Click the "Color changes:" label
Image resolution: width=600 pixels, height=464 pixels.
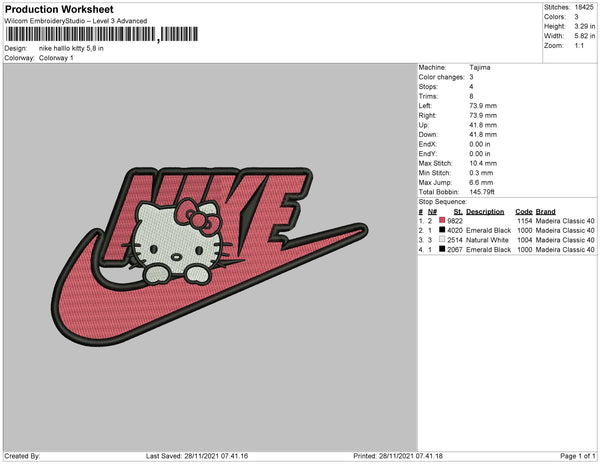coord(441,77)
